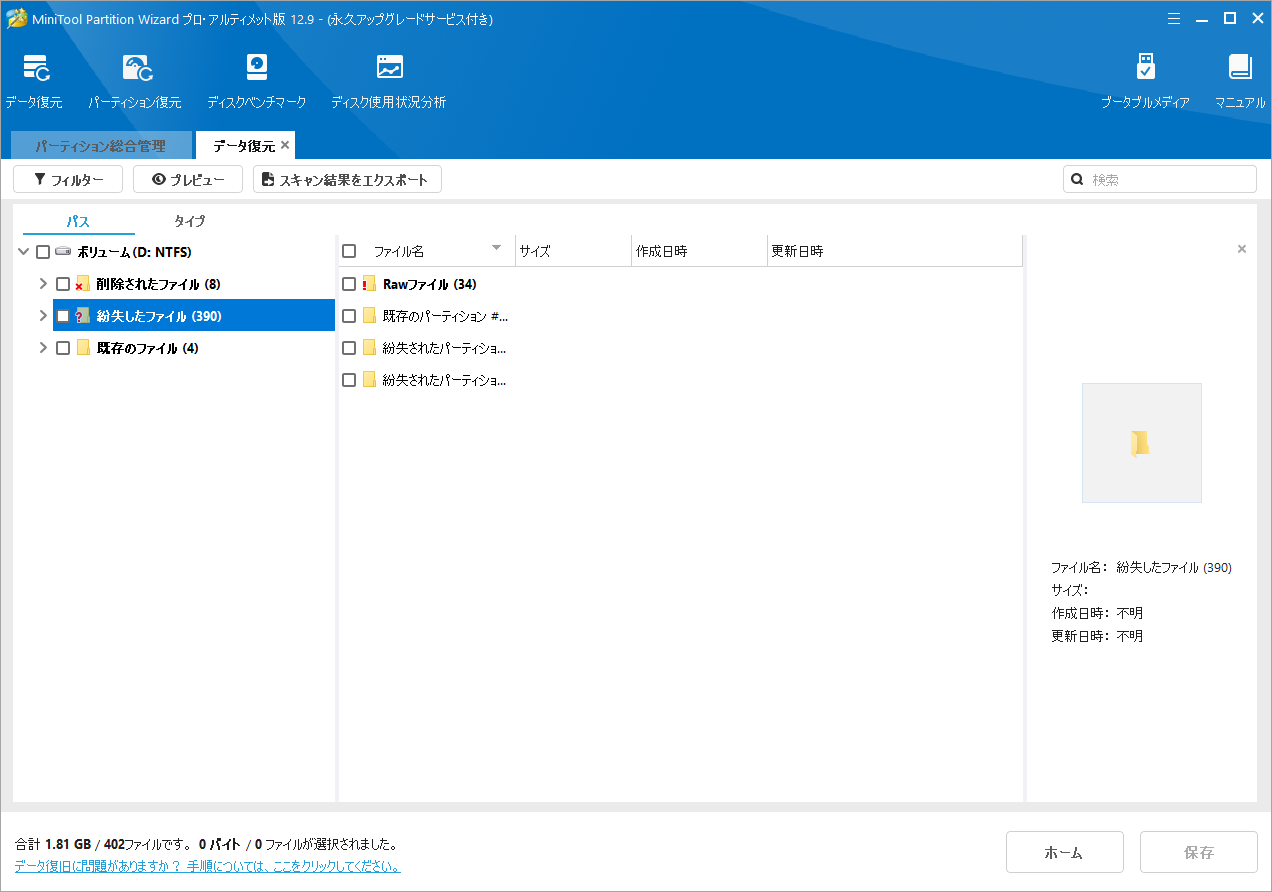This screenshot has height=892, width=1272.
Task: Expand the 紛失したファイル (390) node
Action: (x=43, y=316)
